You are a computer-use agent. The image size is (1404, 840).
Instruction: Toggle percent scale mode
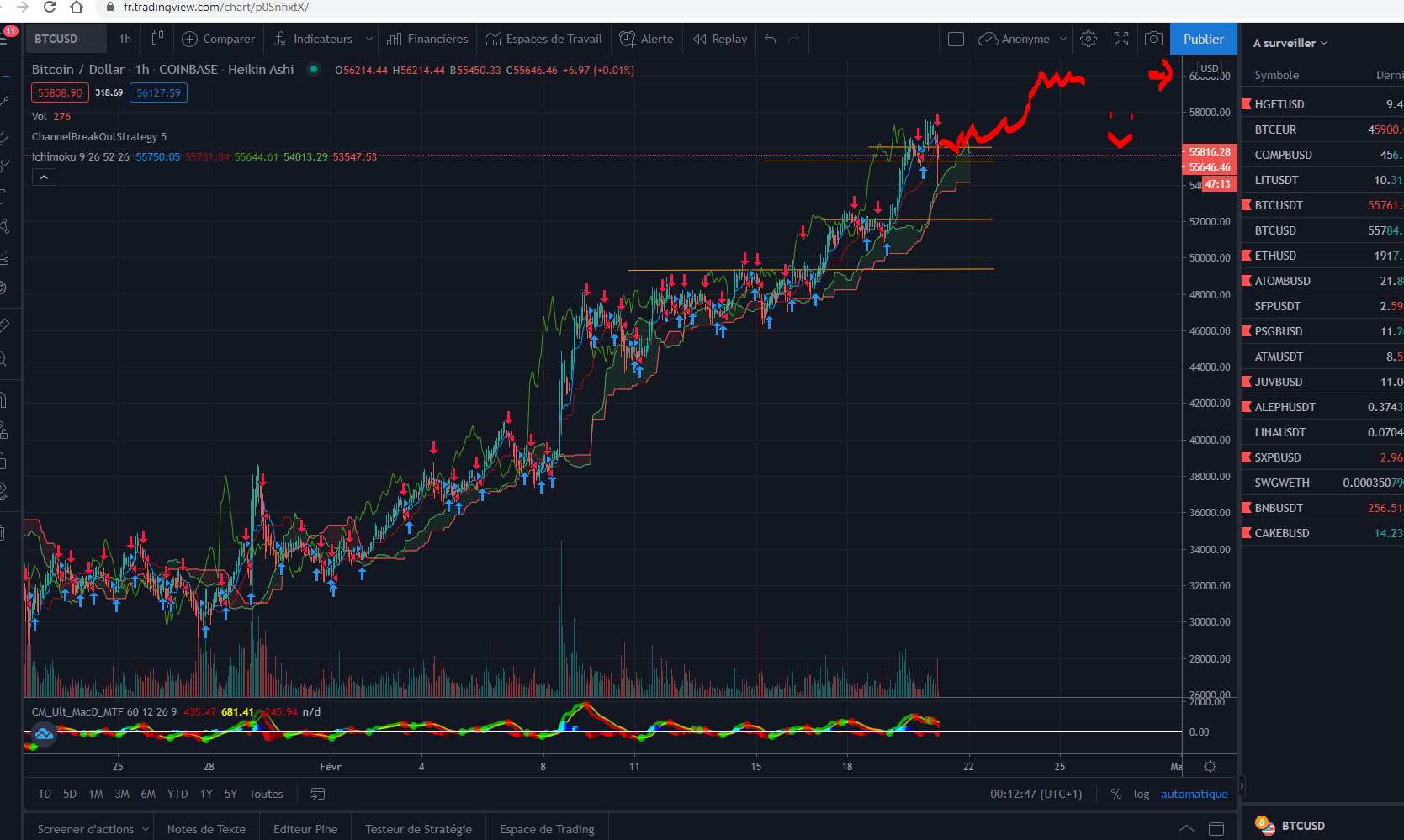(1115, 794)
